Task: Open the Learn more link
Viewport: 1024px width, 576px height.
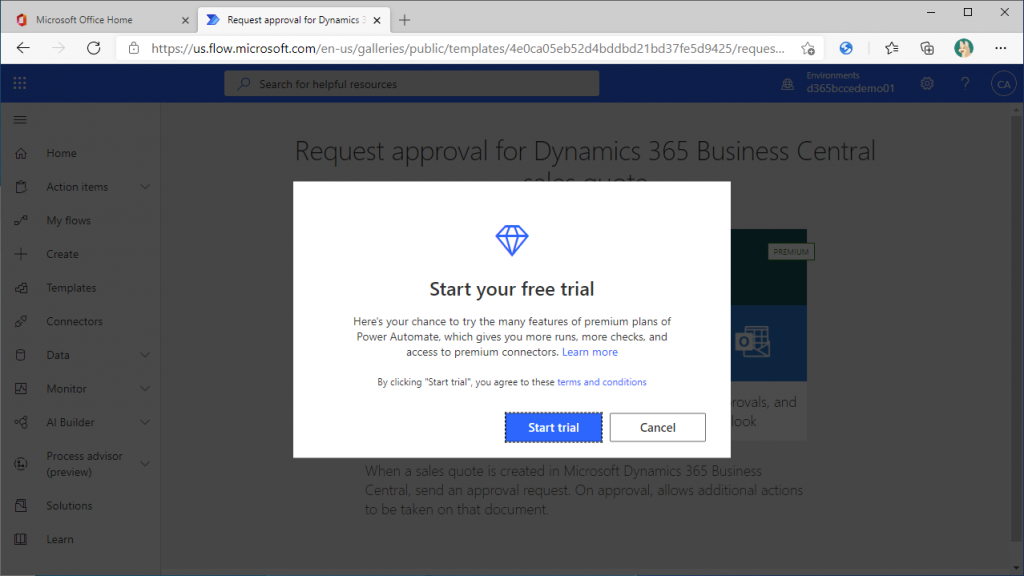Action: pos(590,352)
